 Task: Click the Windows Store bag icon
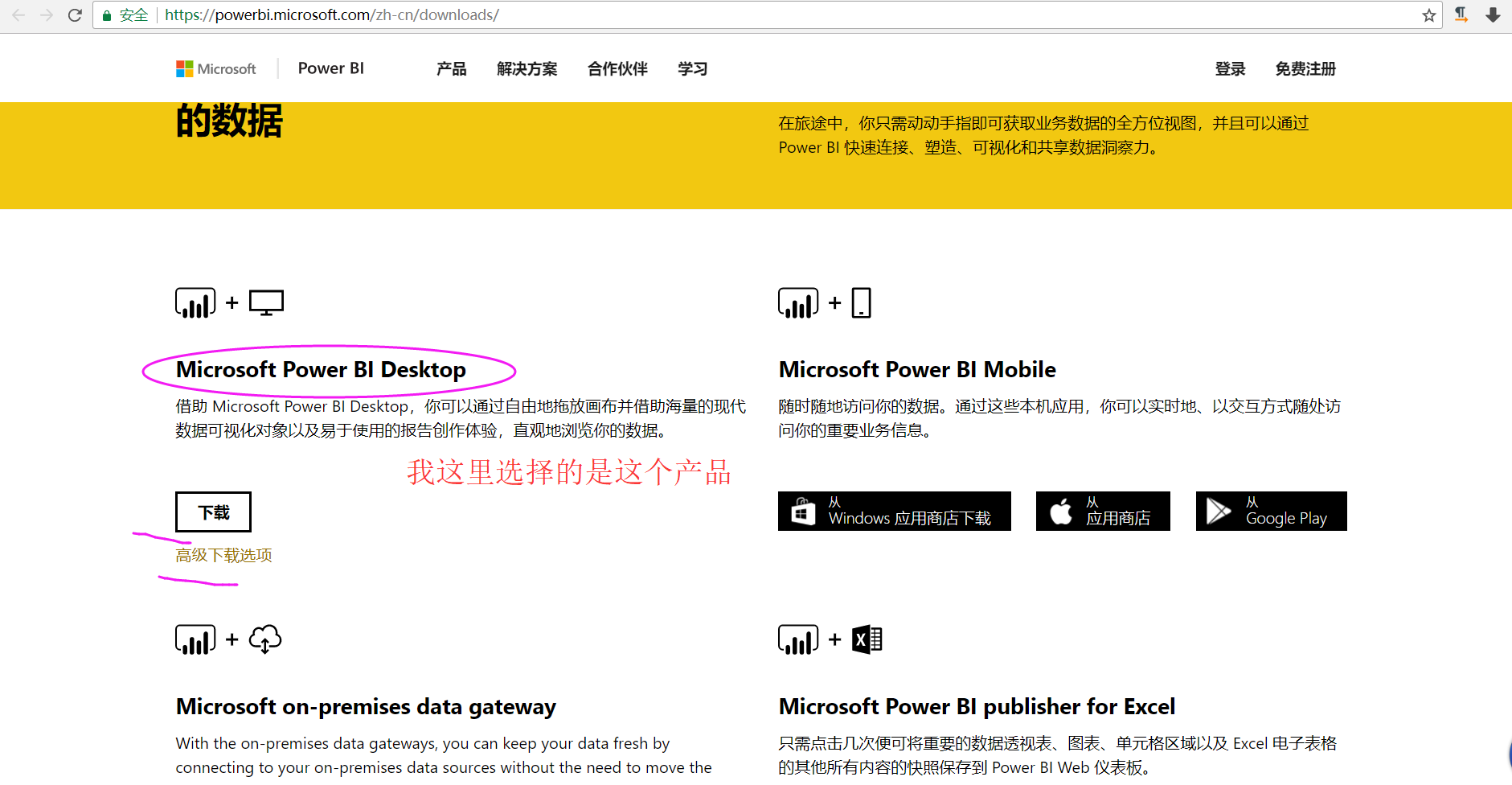803,512
